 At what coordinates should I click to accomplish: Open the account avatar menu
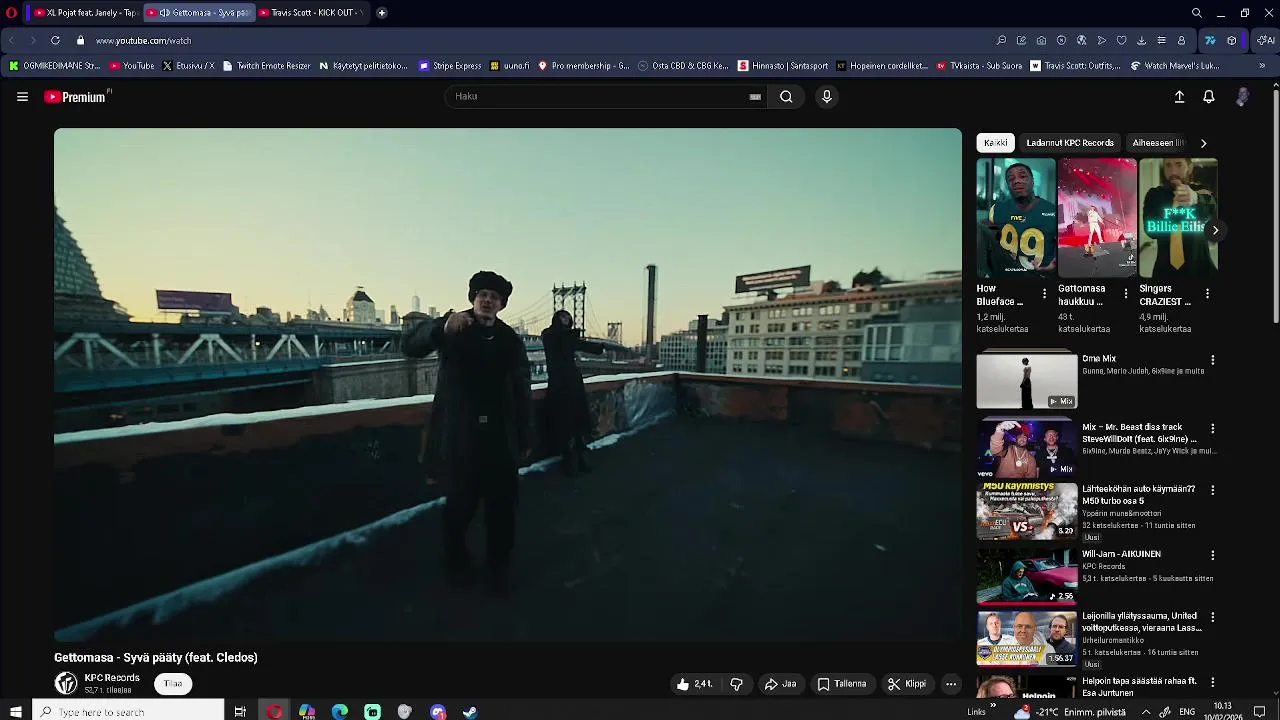click(x=1242, y=97)
